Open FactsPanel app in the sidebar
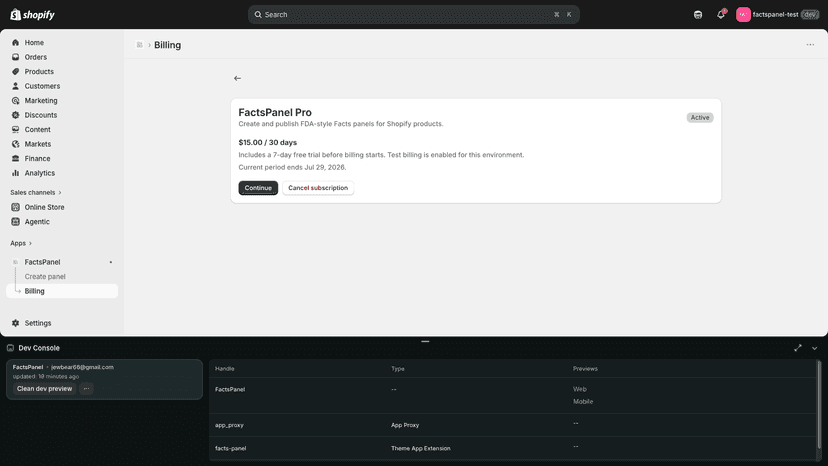828x466 pixels. pyautogui.click(x=42, y=262)
